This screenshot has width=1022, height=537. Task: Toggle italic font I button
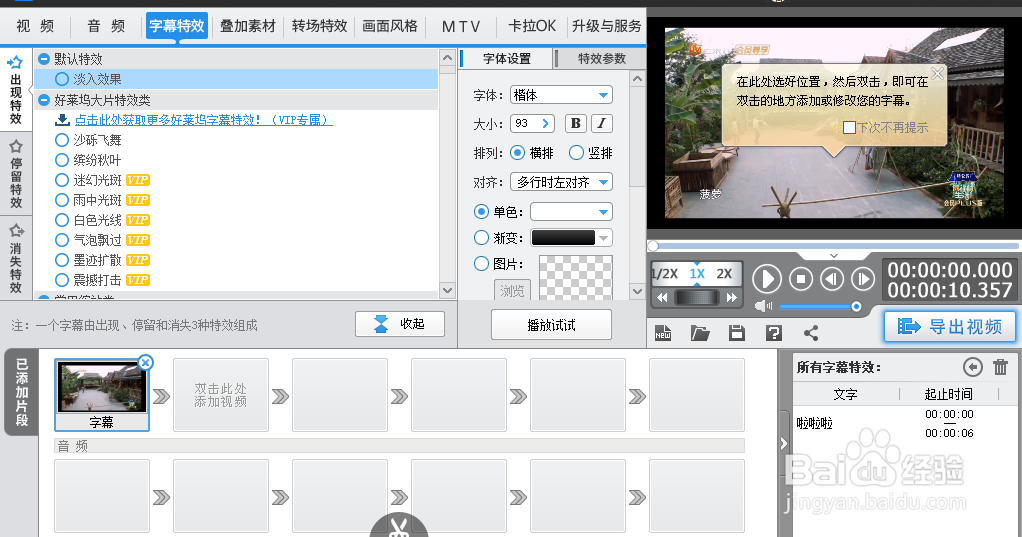(x=602, y=123)
